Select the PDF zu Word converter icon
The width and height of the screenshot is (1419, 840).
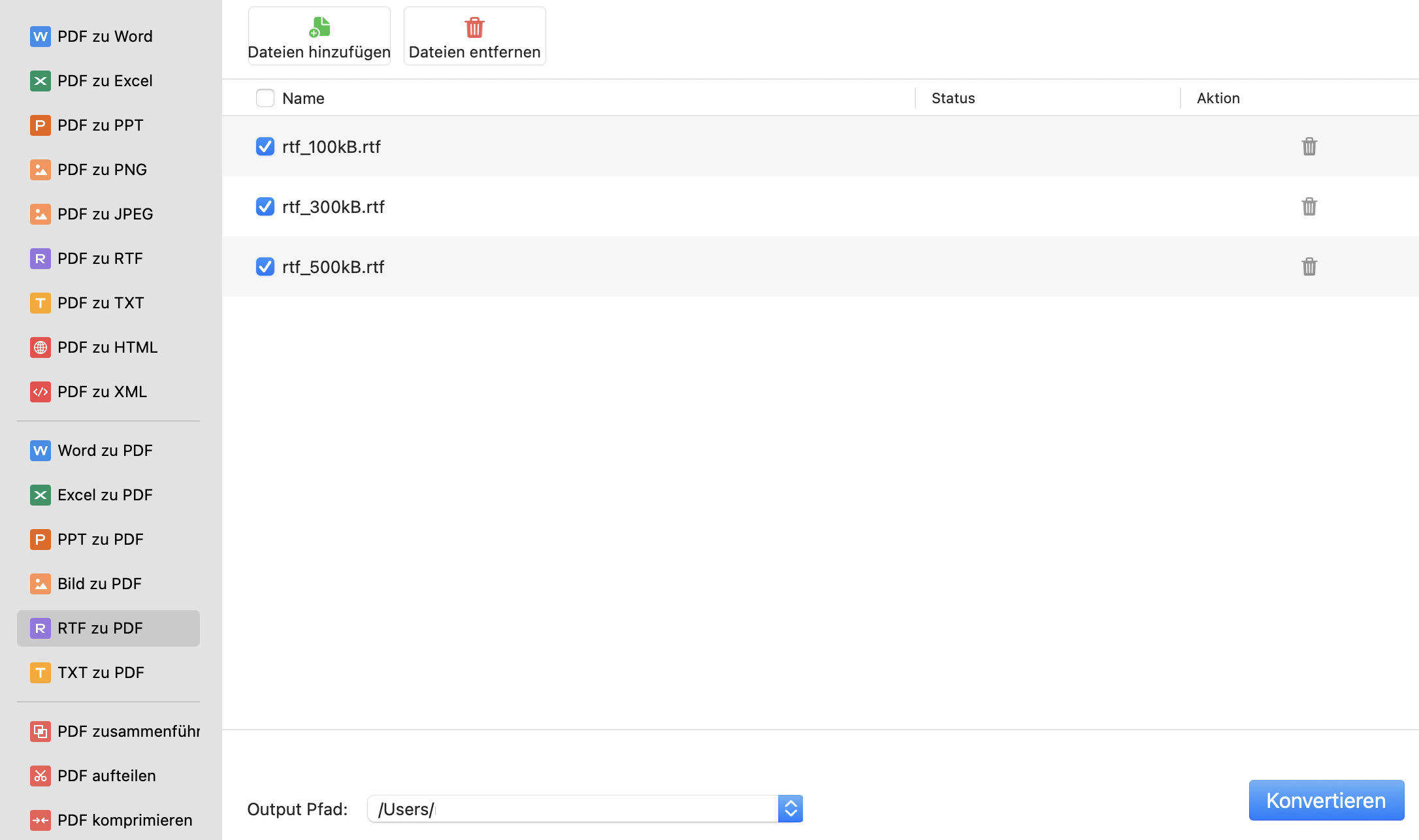40,36
